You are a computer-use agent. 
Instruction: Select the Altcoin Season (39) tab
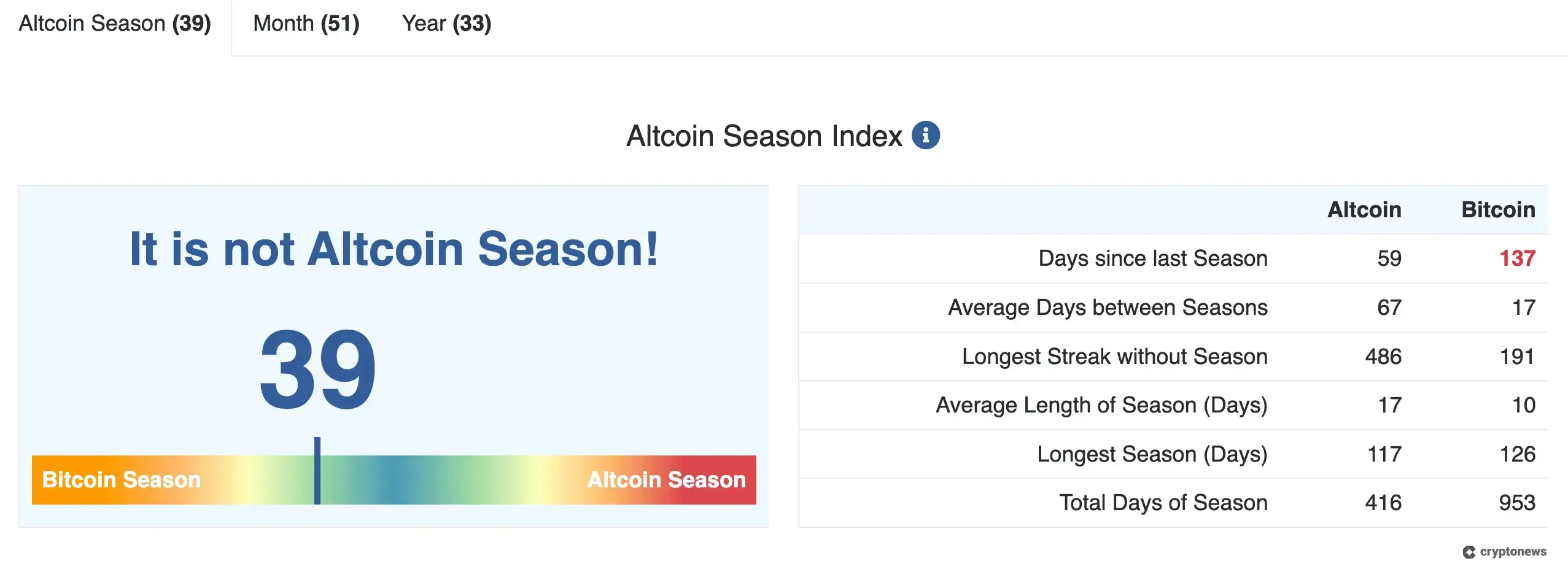pos(115,23)
